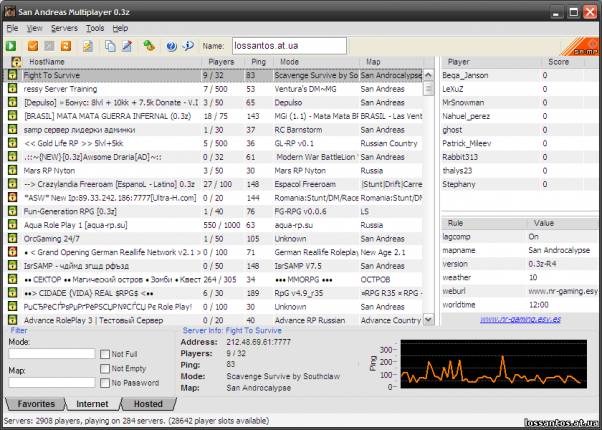Sort server list by Ping column
Image resolution: width=602 pixels, height=430 pixels.
(258, 62)
